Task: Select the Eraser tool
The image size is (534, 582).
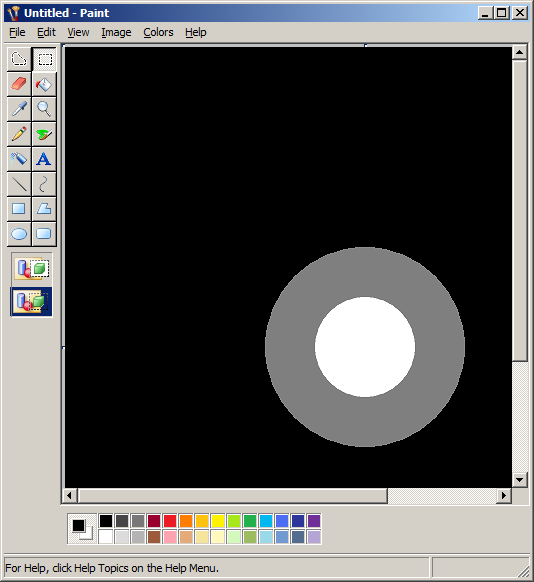Action: coord(19,84)
